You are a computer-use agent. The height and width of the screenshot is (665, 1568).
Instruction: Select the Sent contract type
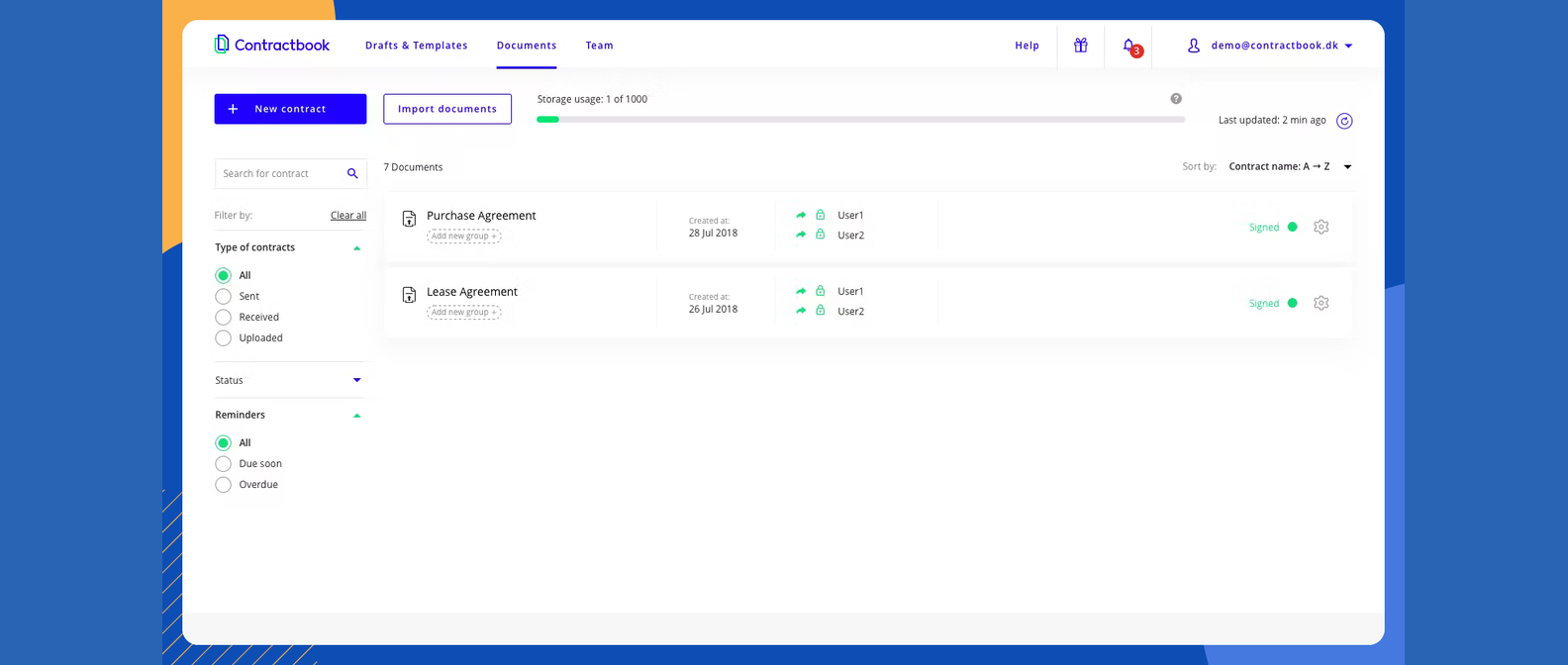pyautogui.click(x=223, y=296)
